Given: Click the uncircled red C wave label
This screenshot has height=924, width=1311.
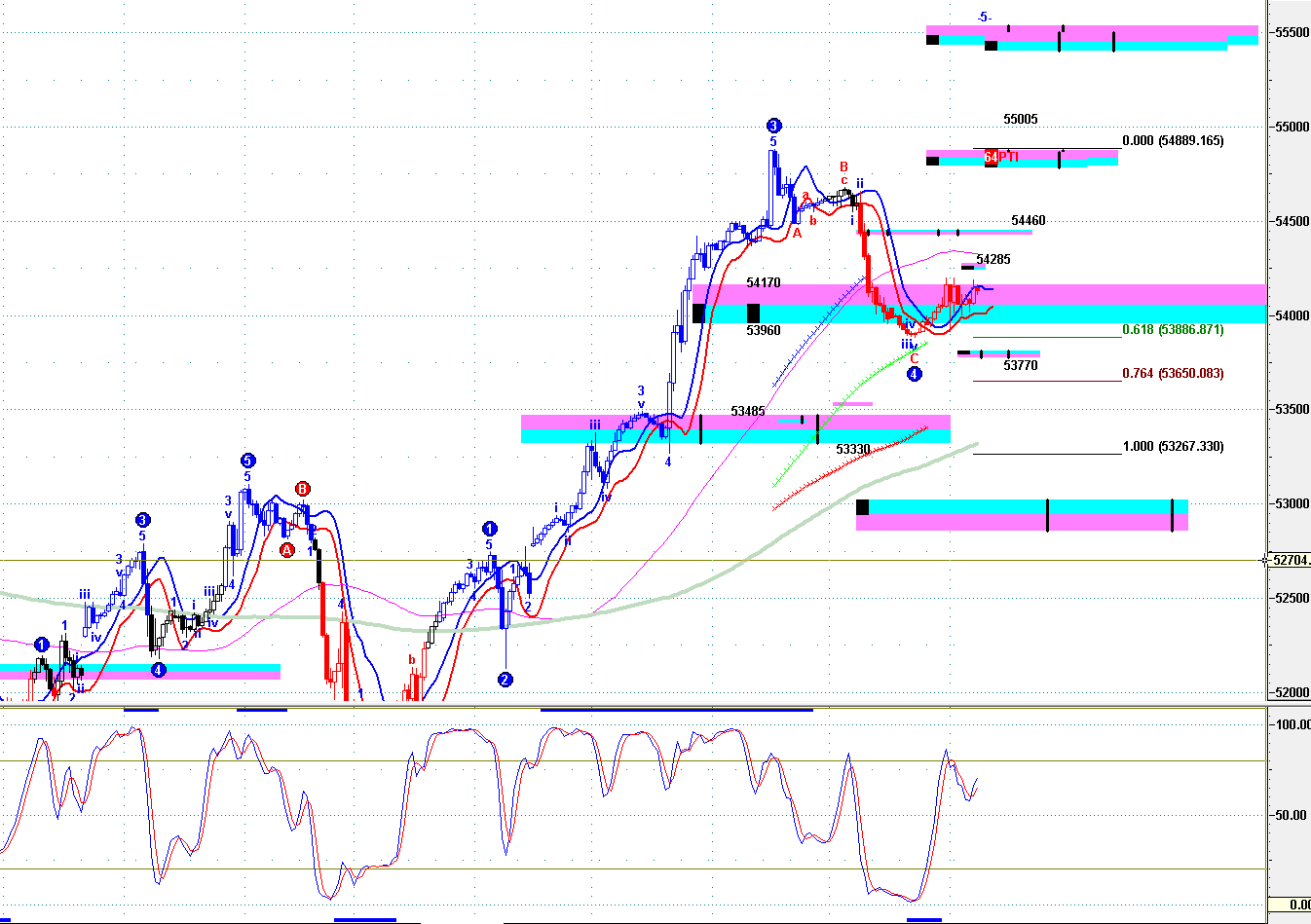Looking at the screenshot, I should point(914,359).
